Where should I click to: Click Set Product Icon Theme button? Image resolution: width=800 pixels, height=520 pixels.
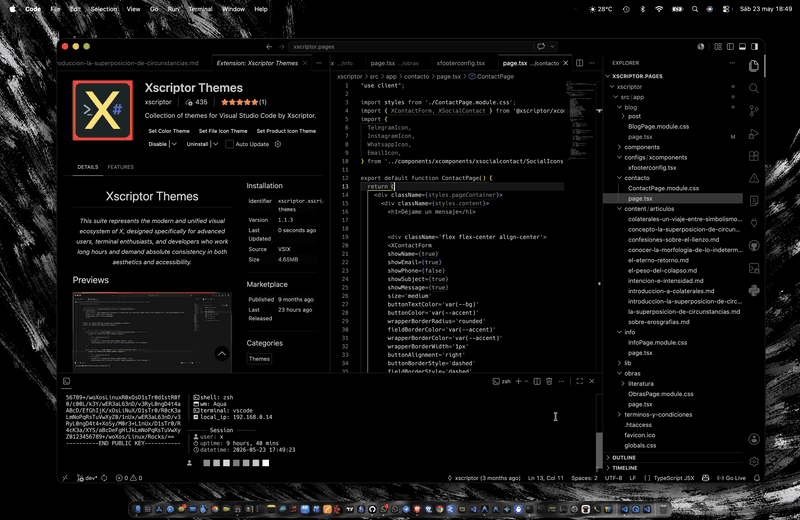click(286, 131)
